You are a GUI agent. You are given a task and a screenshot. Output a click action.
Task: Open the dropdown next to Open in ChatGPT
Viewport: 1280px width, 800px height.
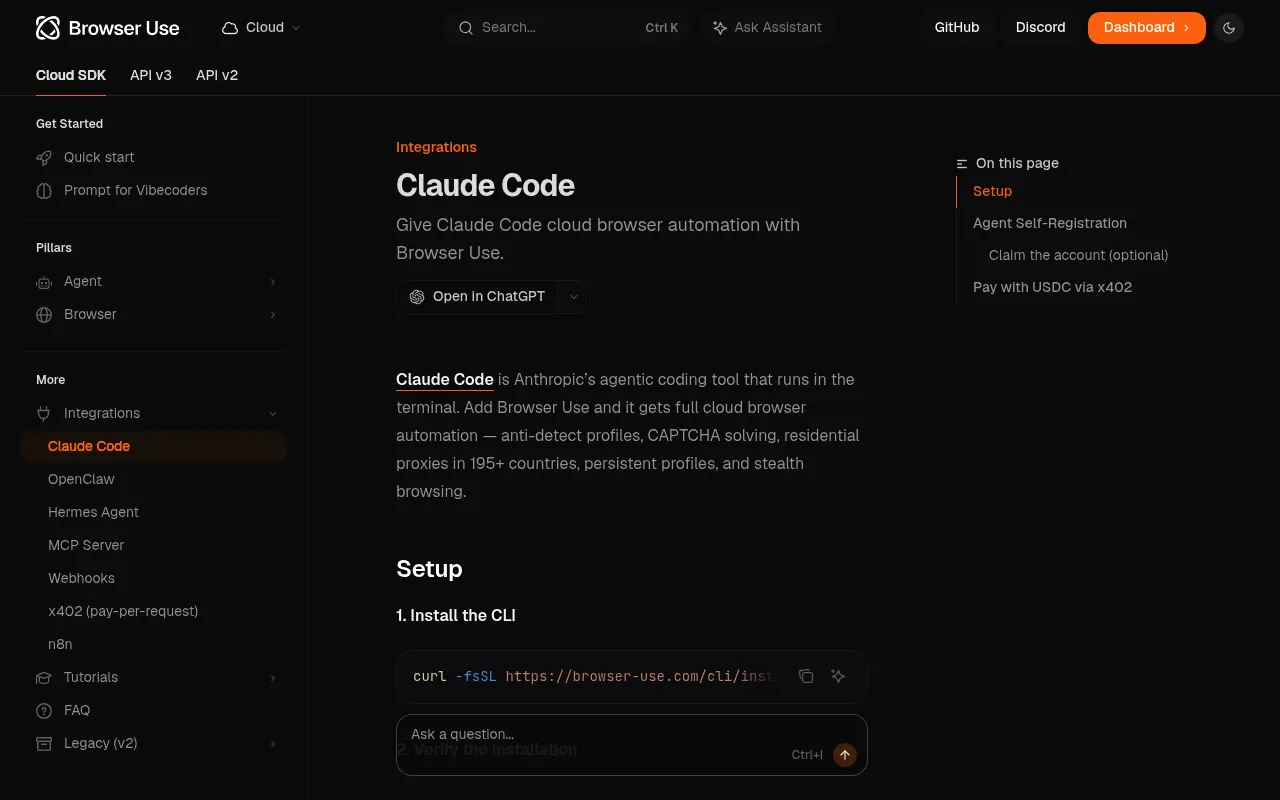(x=573, y=297)
